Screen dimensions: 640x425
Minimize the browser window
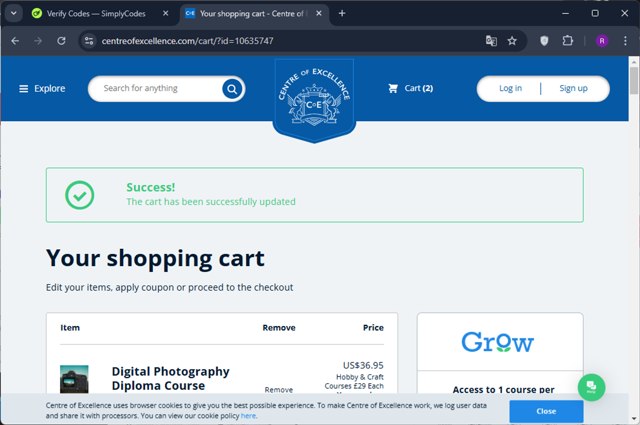[x=565, y=13]
